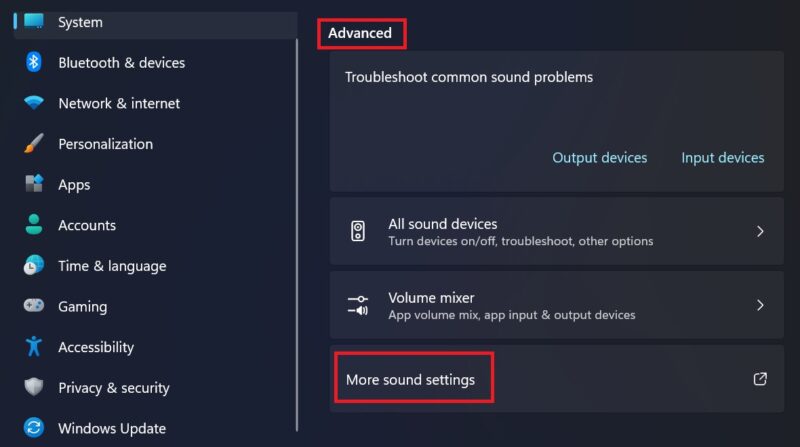The height and width of the screenshot is (447, 800).
Task: Click the Personalization paintbrush icon
Action: click(x=34, y=143)
